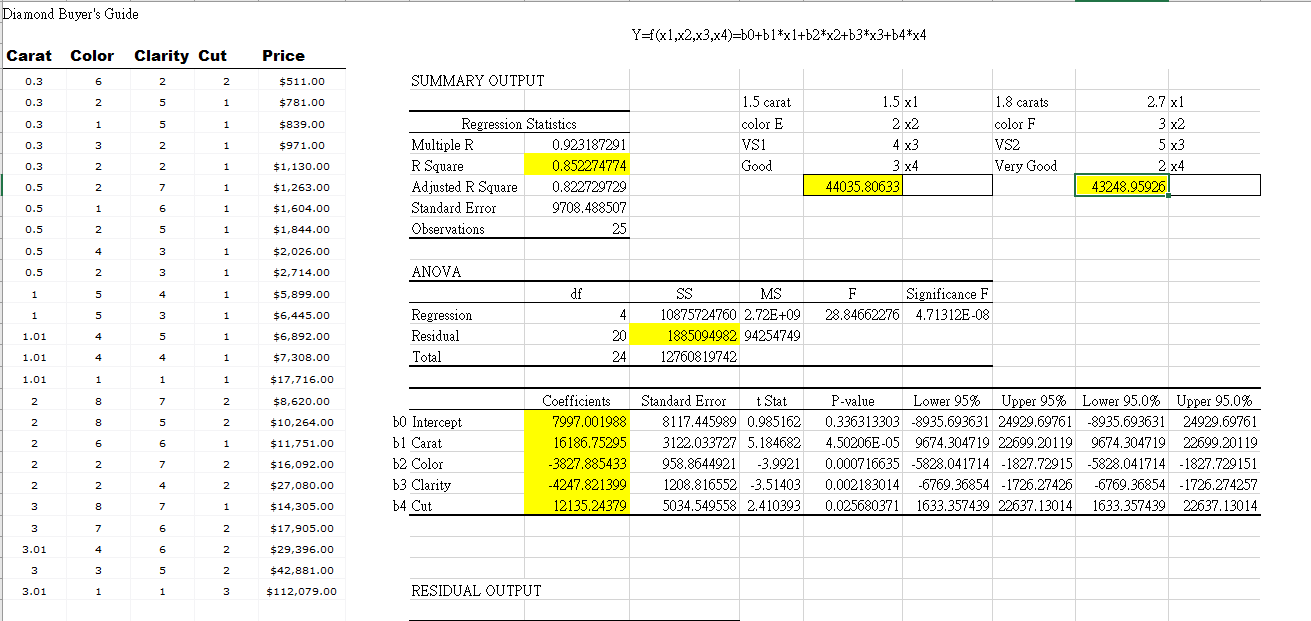Image resolution: width=1311 pixels, height=621 pixels.
Task: Click Cut P-value 0.025680371
Action: (x=862, y=506)
